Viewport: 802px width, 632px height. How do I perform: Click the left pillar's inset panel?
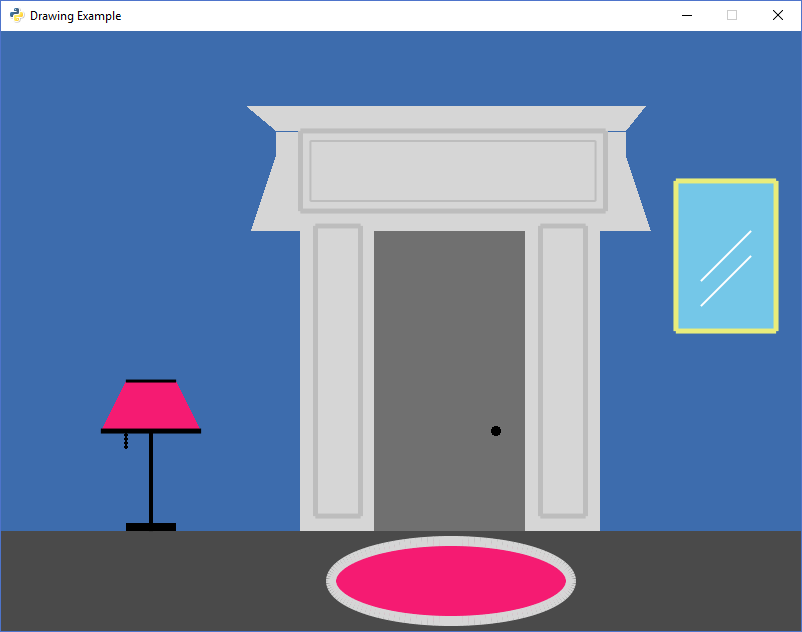point(338,370)
